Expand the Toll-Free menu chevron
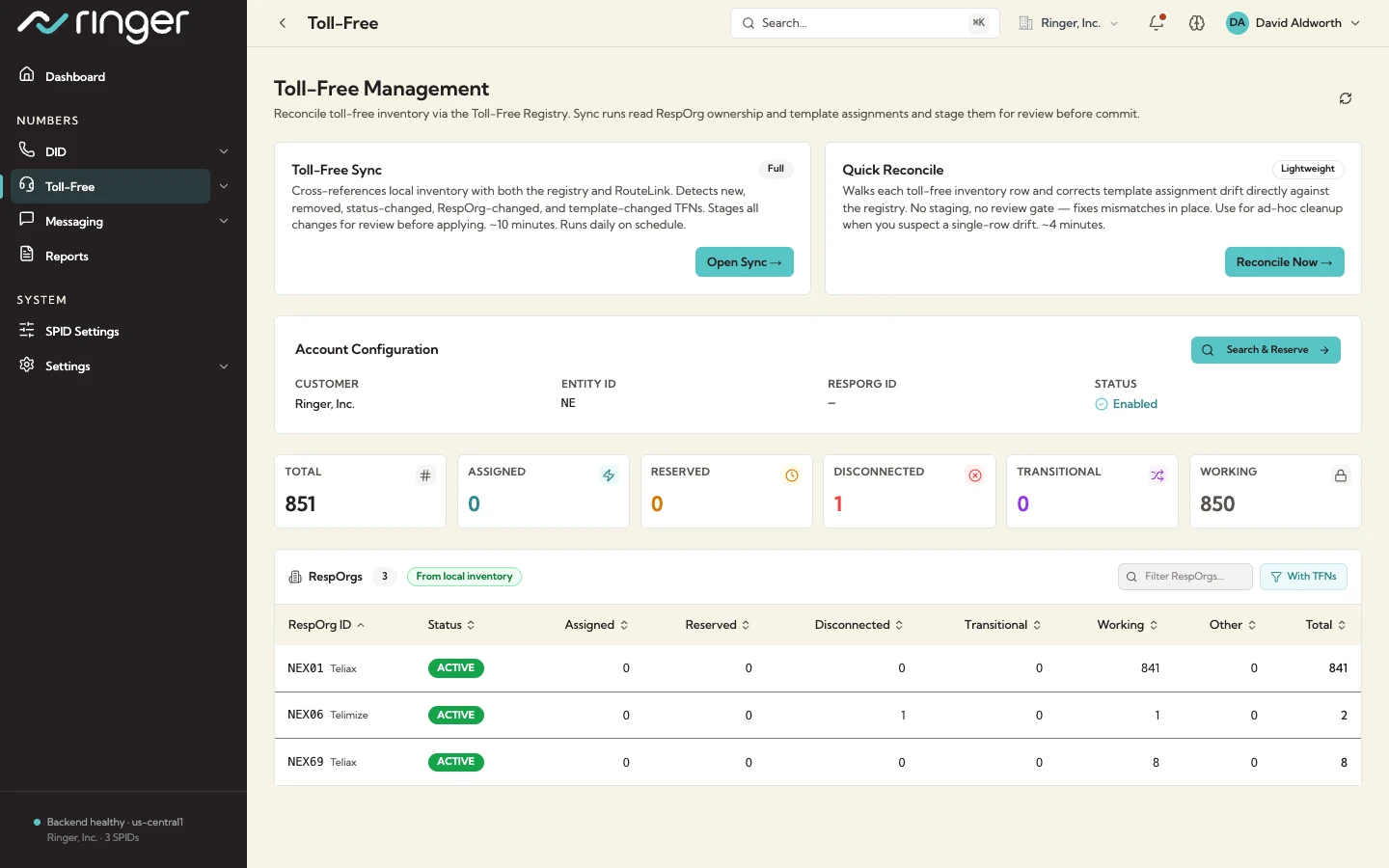 (x=224, y=186)
